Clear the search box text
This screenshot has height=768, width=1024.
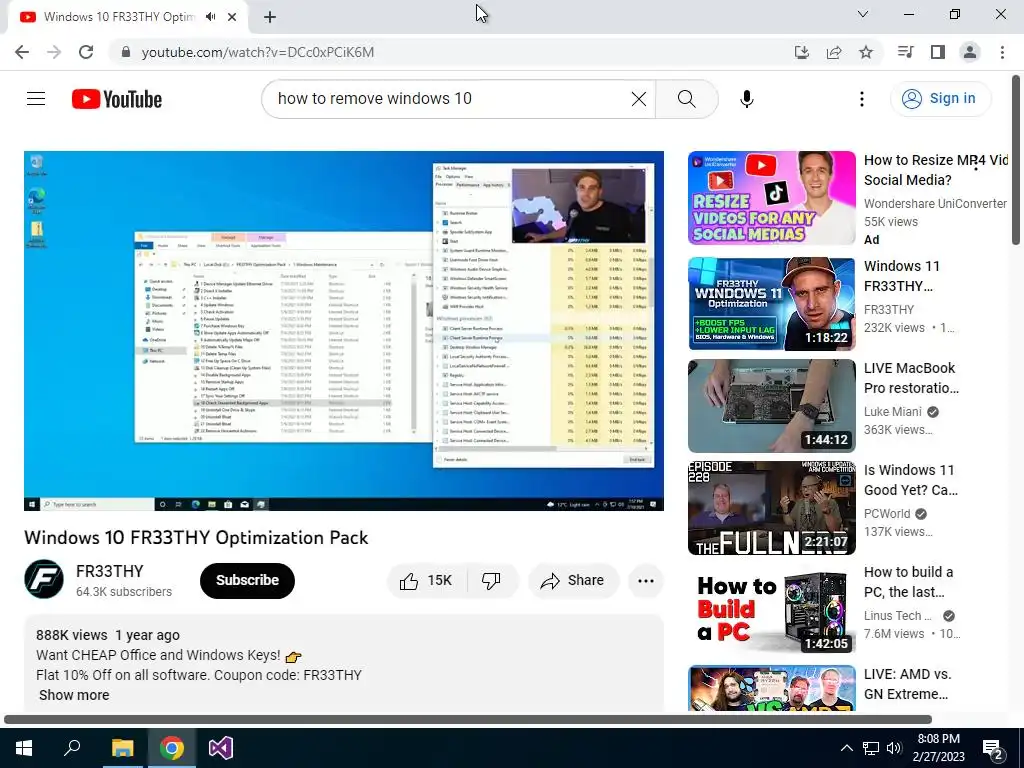pyautogui.click(x=639, y=99)
